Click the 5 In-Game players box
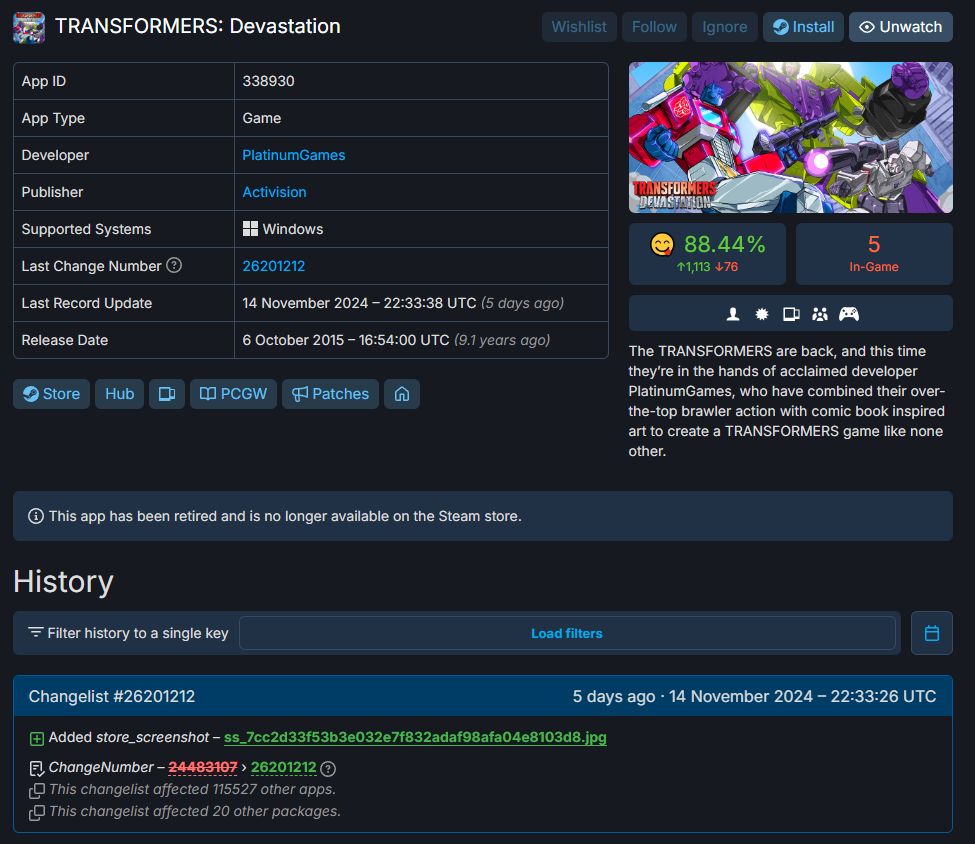The image size is (975, 844). [874, 254]
